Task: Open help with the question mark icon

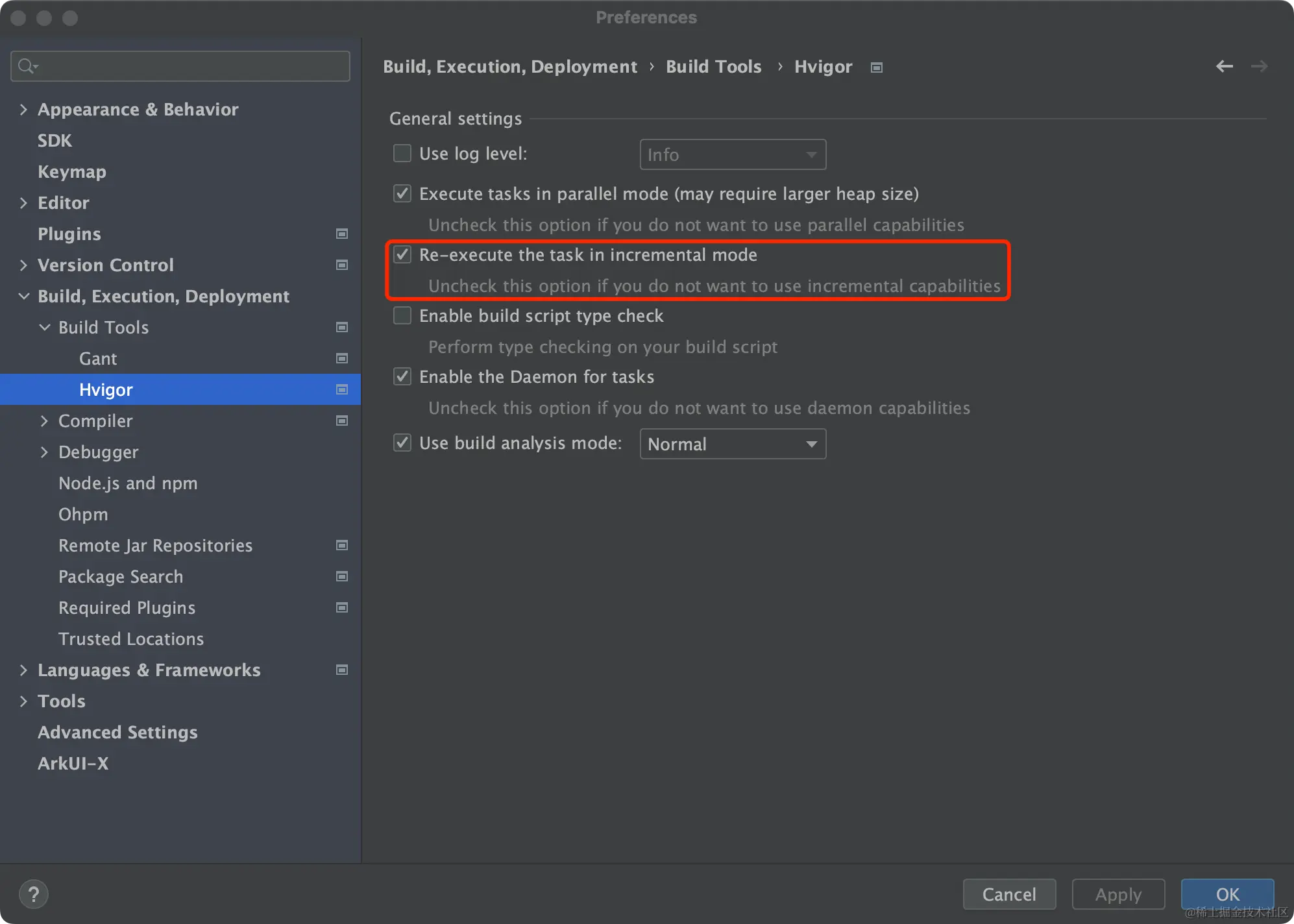Action: click(x=34, y=894)
